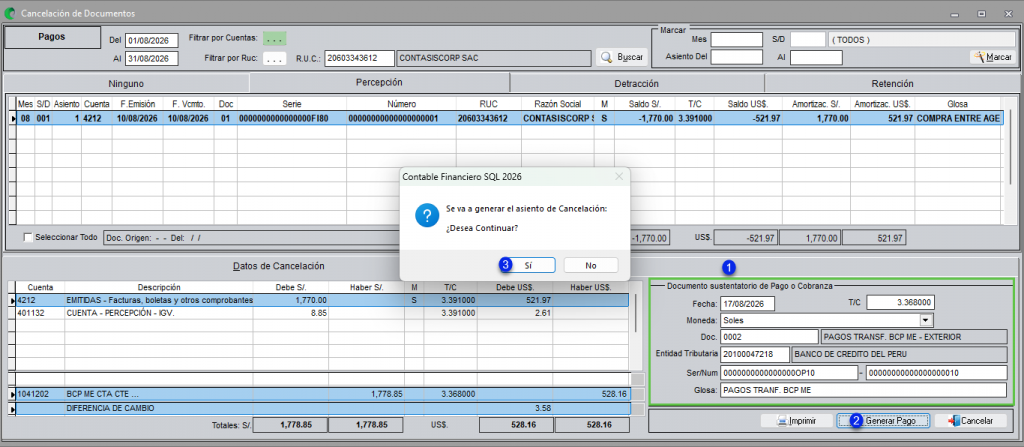Open the Moneda Soles dropdown
Screen dimensions: 1024x447
(925, 320)
